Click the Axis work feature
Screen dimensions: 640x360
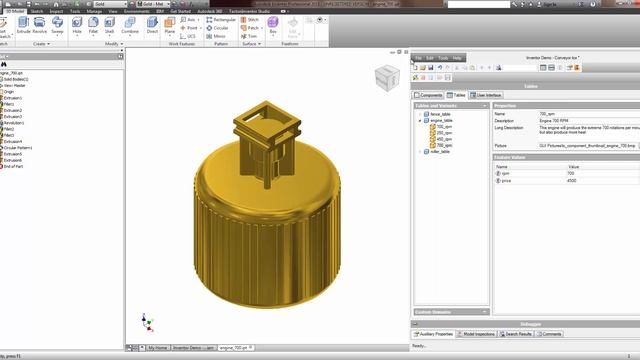click(x=188, y=20)
